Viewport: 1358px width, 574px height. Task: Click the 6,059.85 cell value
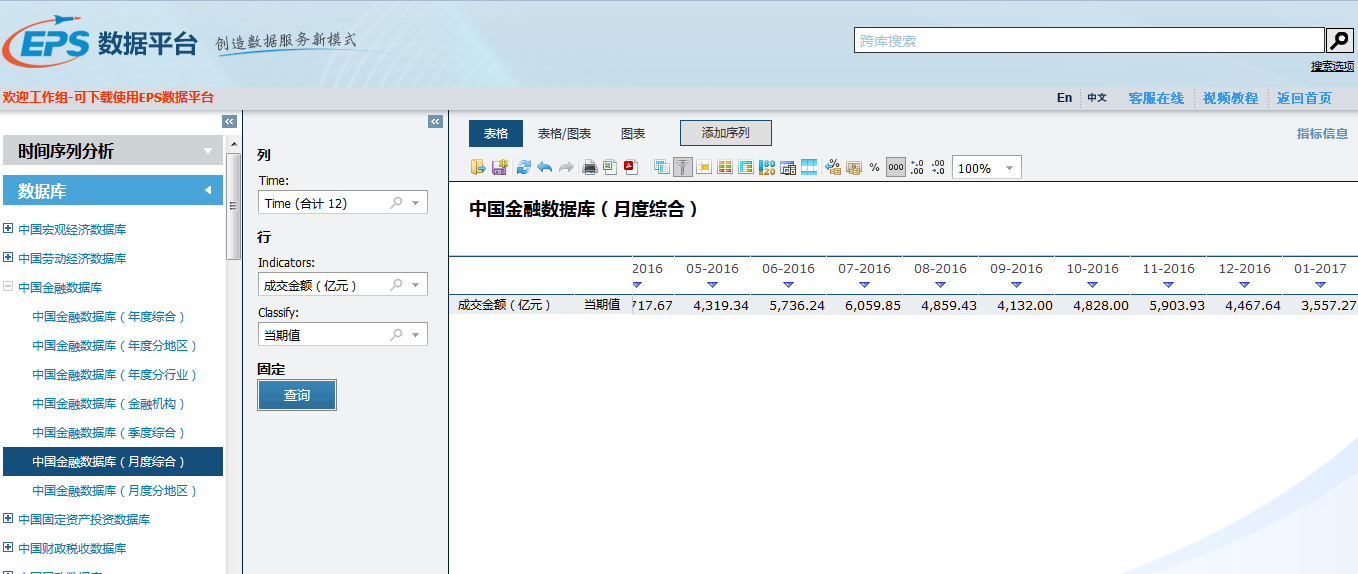point(873,305)
